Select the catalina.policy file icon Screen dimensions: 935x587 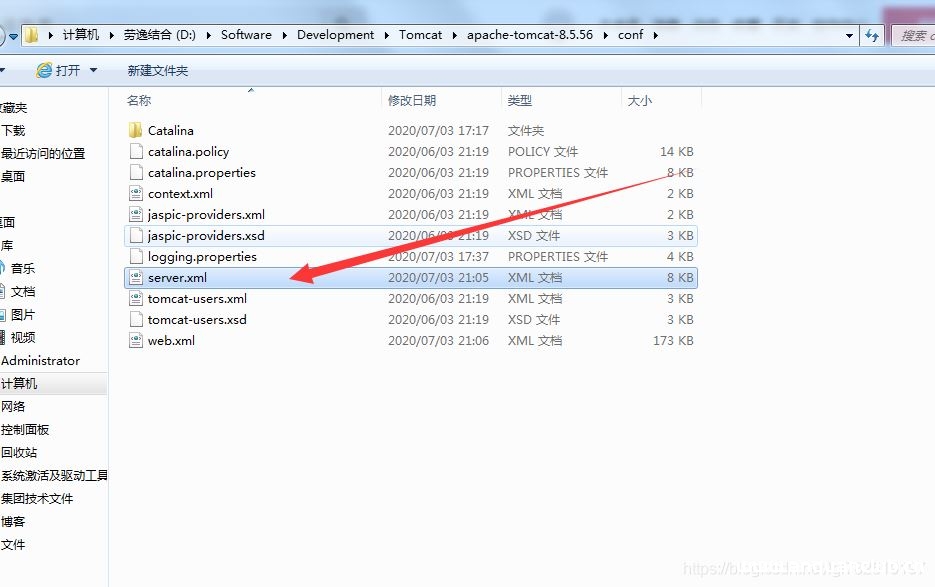coord(136,152)
